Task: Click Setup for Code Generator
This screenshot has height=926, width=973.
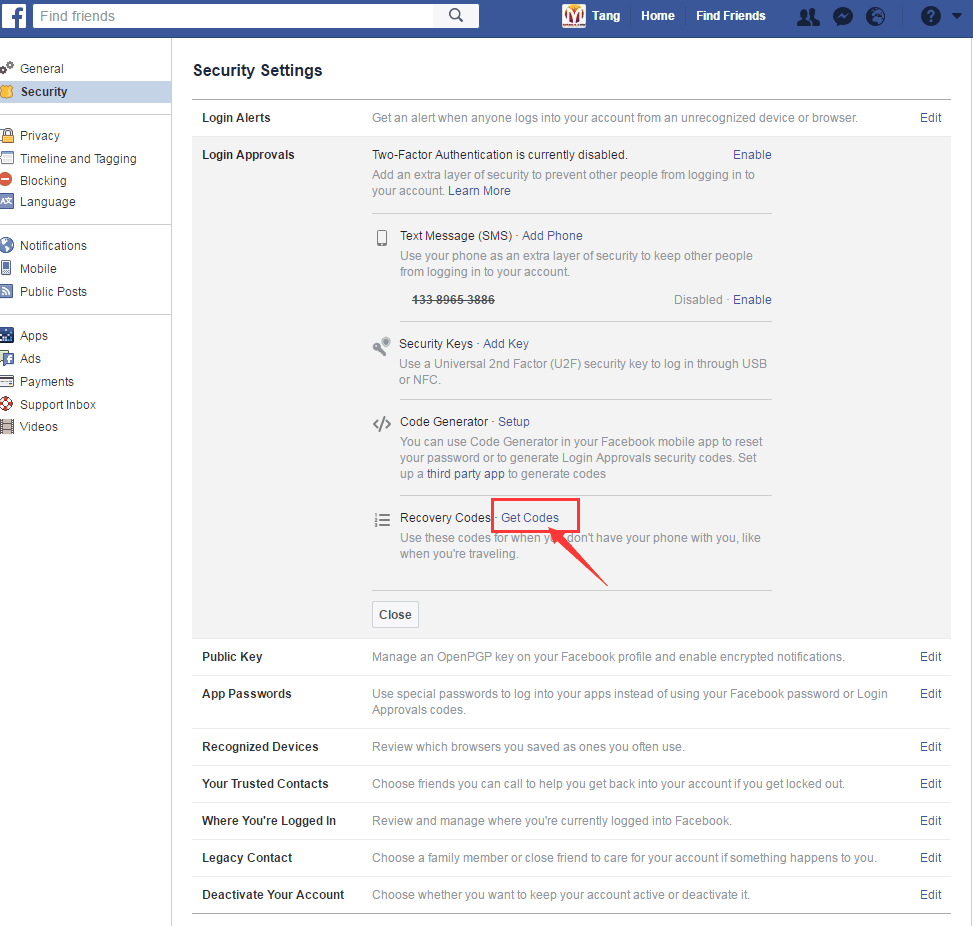Action: (514, 422)
